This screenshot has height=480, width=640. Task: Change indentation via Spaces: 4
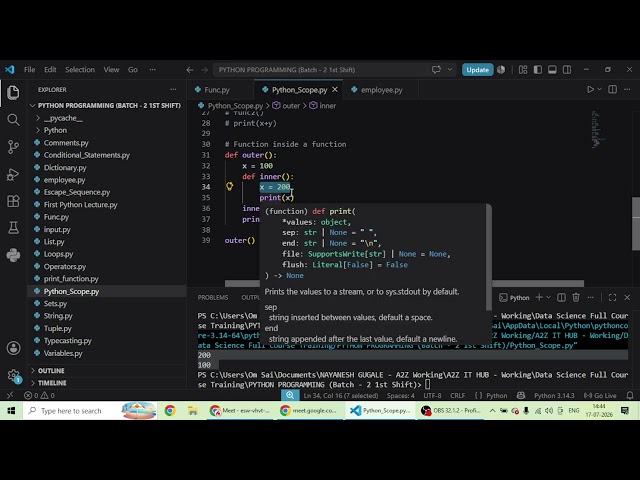(400, 396)
